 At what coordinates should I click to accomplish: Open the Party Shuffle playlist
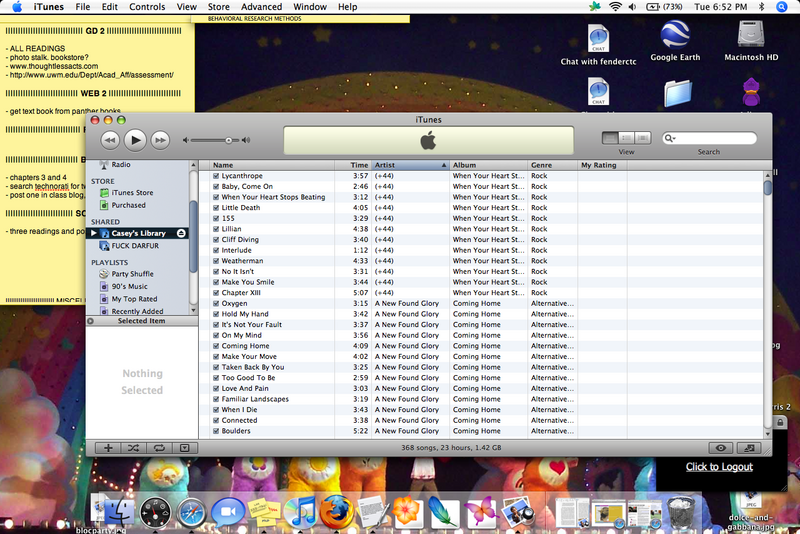point(132,274)
